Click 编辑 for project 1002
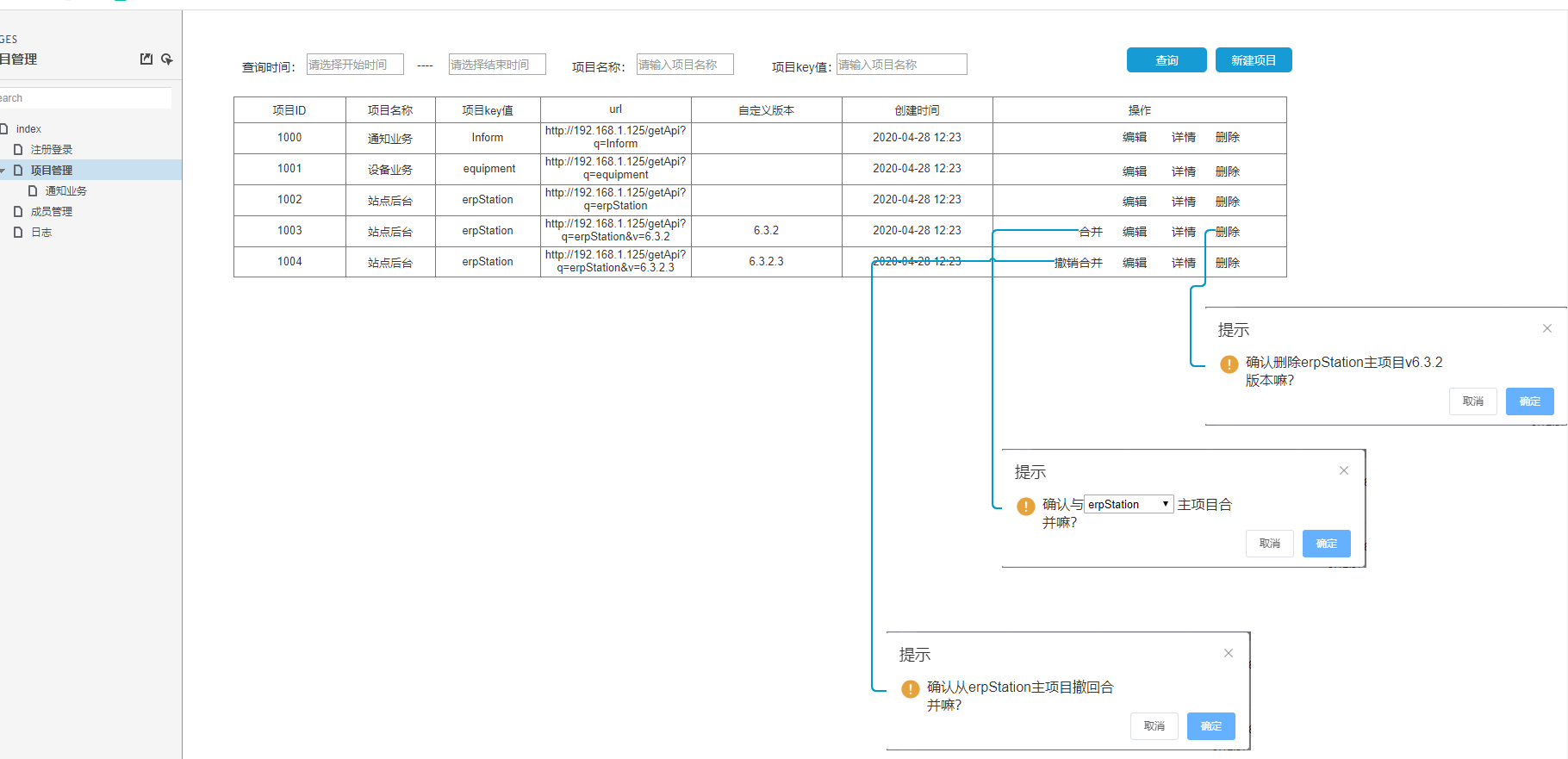The height and width of the screenshot is (759, 1568). tap(1135, 202)
